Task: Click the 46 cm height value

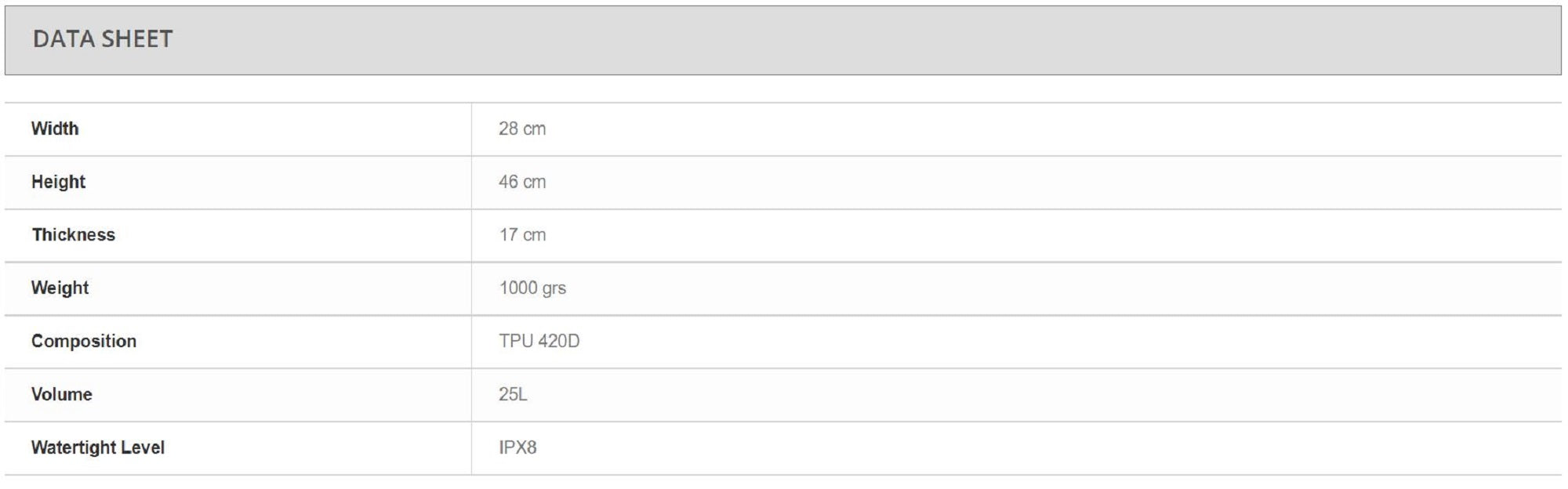Action: click(x=522, y=182)
